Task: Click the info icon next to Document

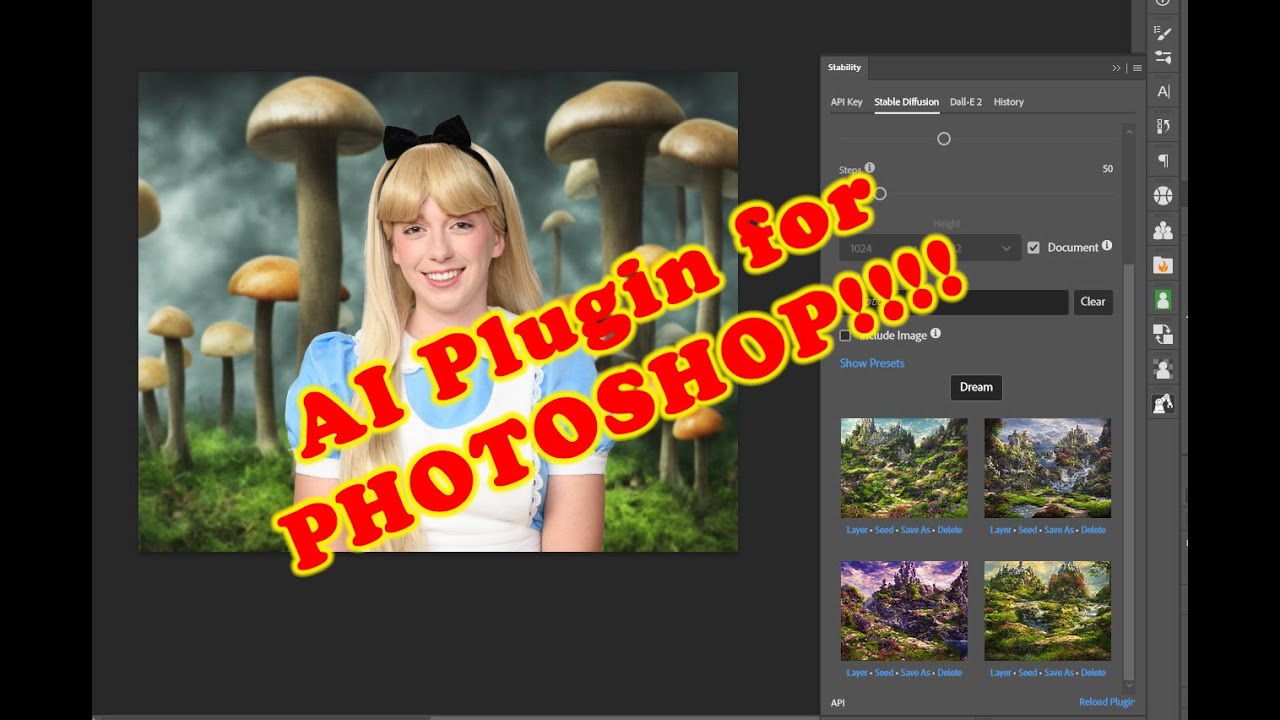Action: [1107, 246]
